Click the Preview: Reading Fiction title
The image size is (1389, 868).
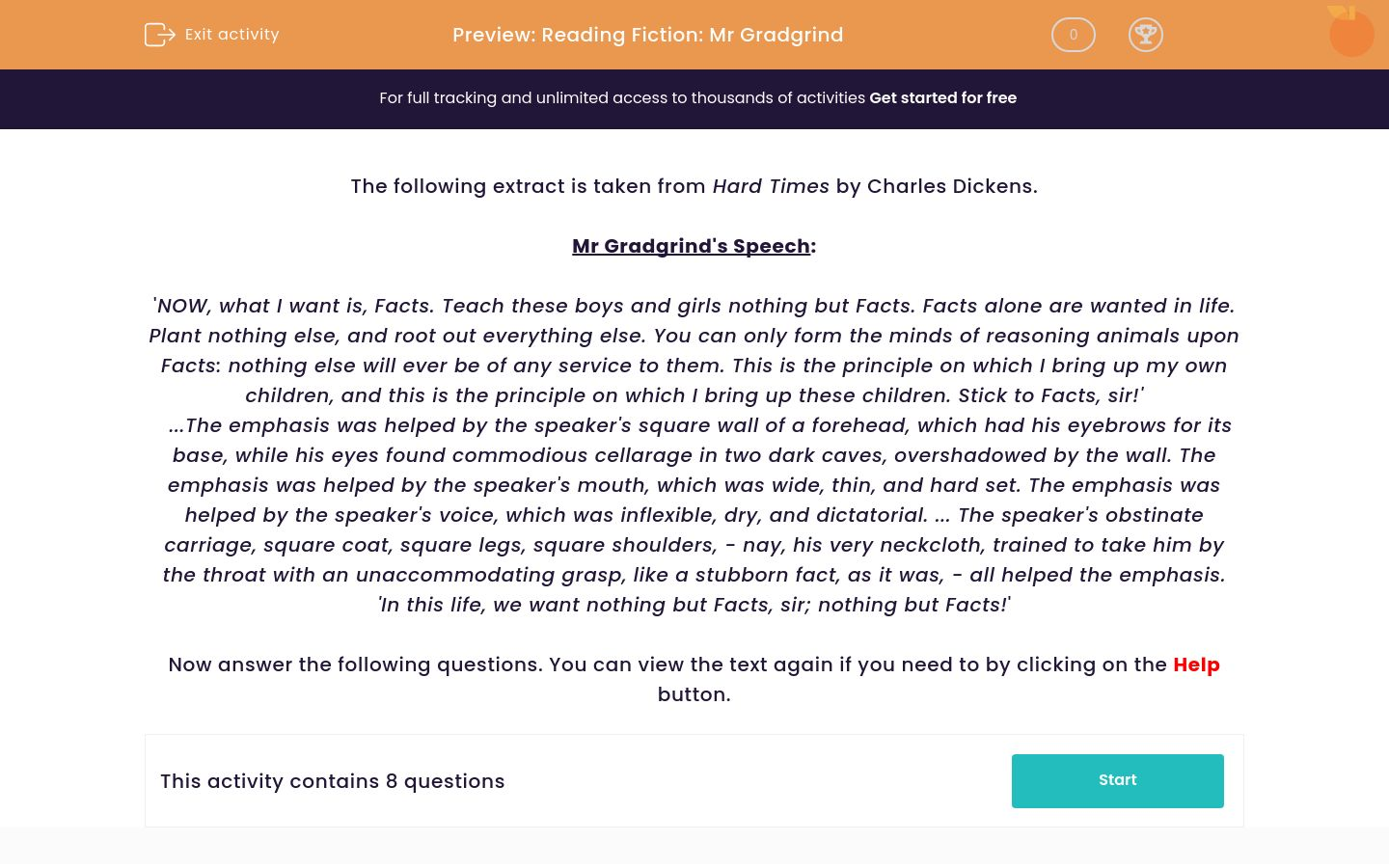pos(647,35)
